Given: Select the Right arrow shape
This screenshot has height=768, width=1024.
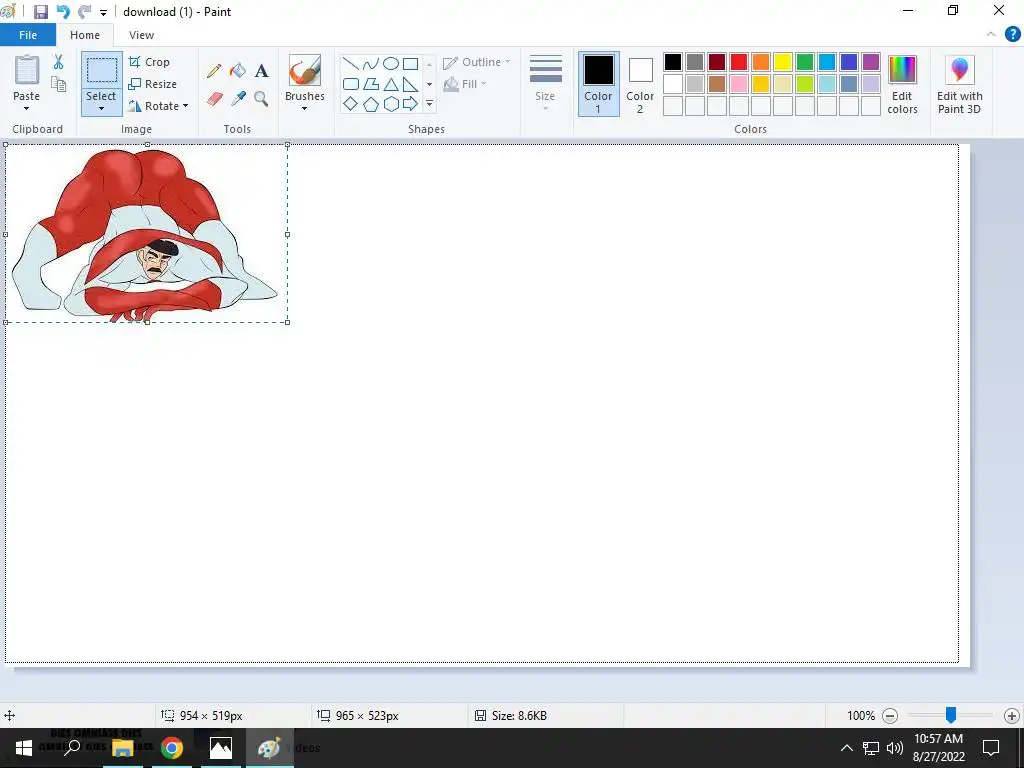Looking at the screenshot, I should pos(411,104).
